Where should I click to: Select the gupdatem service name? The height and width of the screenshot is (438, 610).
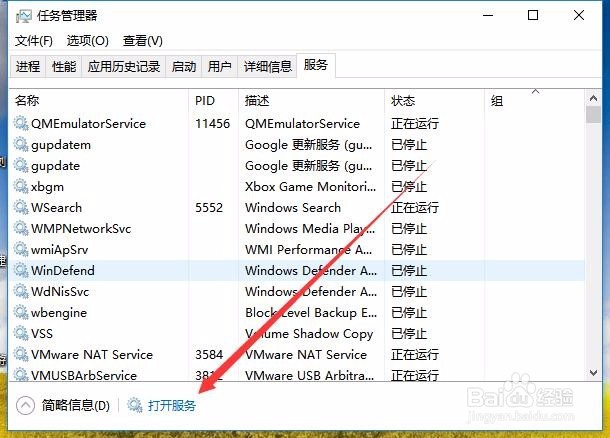[61, 145]
